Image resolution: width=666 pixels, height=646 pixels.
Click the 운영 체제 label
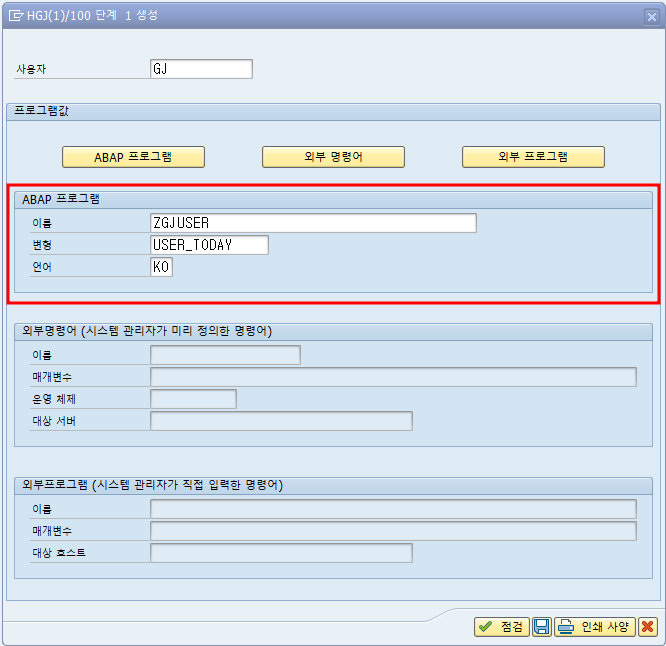54,399
